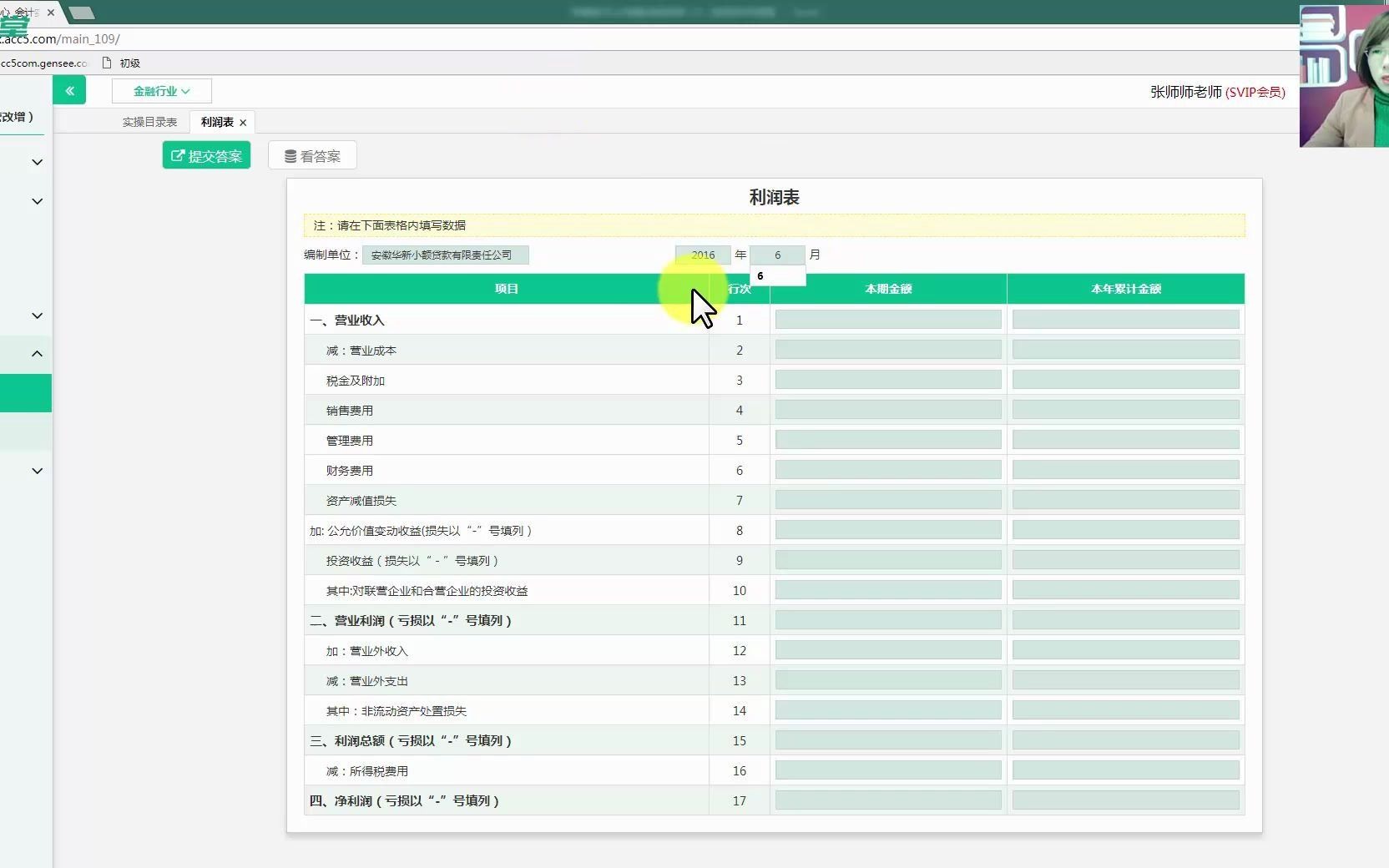Click the external-link icon on 提交答案 button
Image resolution: width=1389 pixels, height=868 pixels.
click(178, 155)
